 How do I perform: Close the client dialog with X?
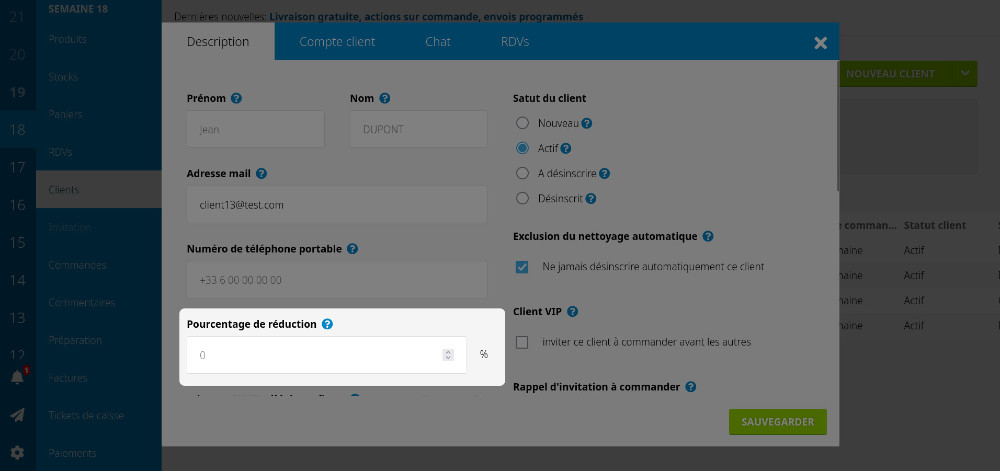[x=820, y=43]
